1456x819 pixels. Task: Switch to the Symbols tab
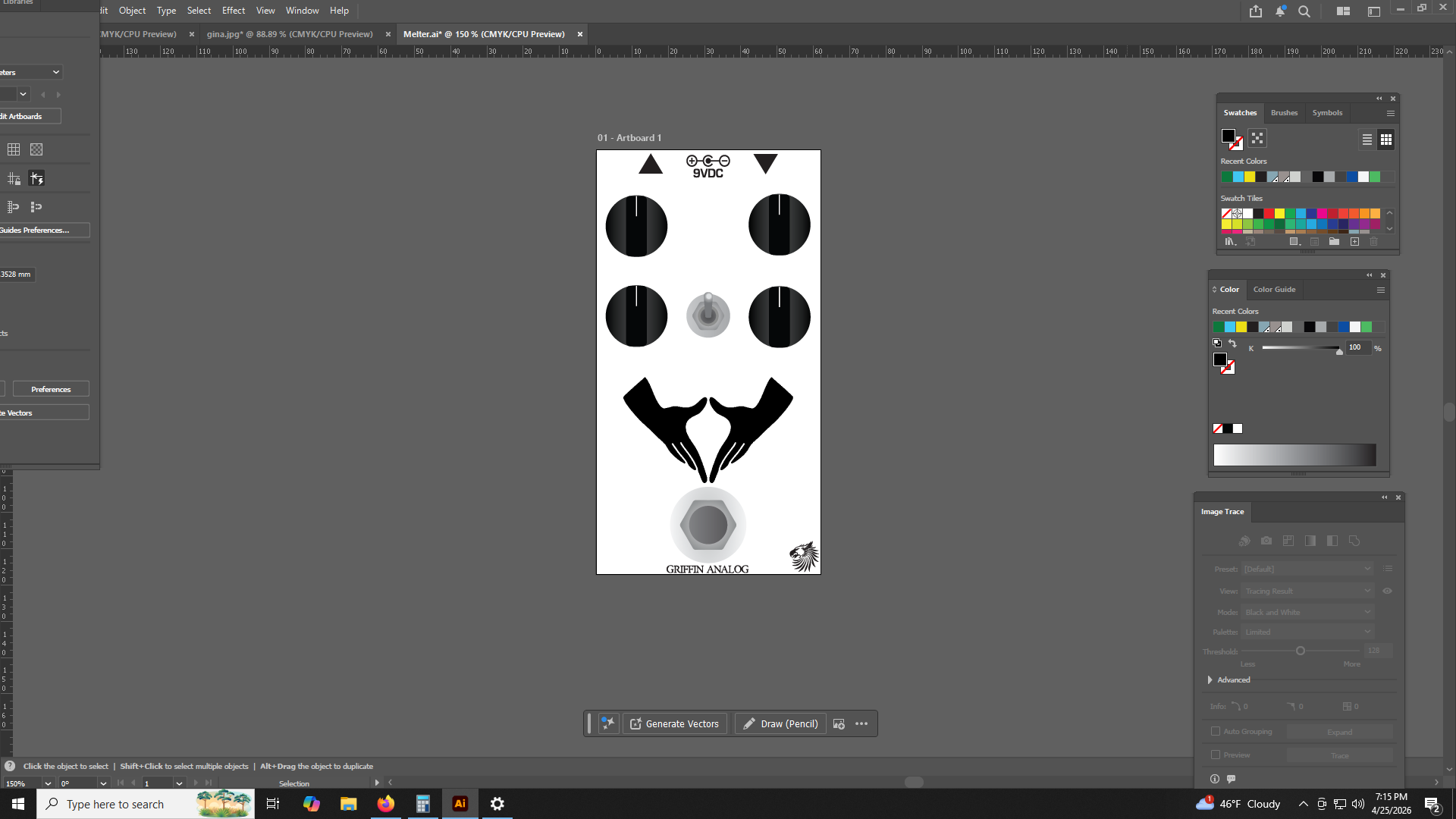tap(1327, 113)
